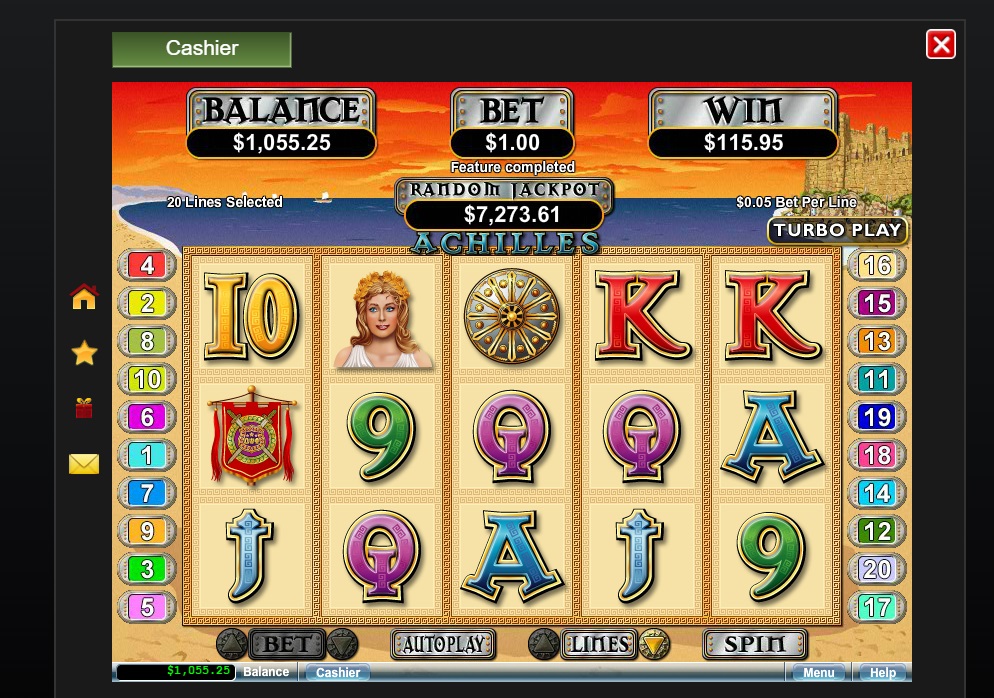994x698 pixels.
Task: Open the Menu in bottom bar
Action: coord(818,672)
